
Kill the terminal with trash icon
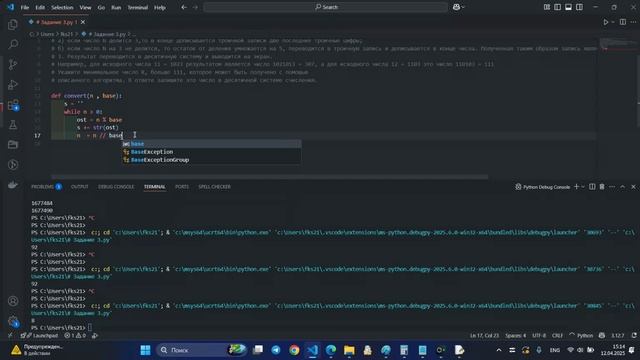[x=602, y=187]
